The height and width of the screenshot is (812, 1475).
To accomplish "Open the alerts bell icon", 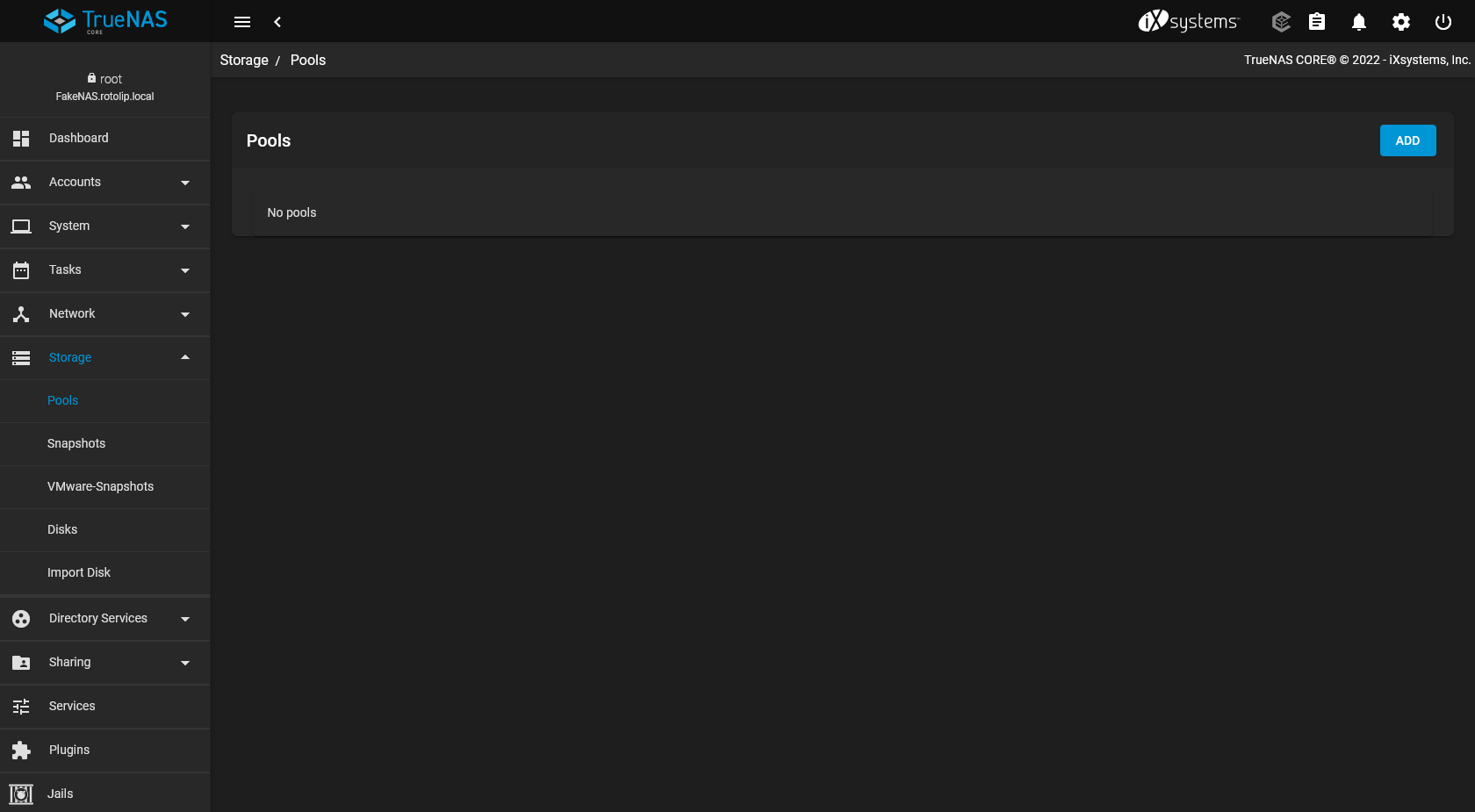I will pos(1359,22).
